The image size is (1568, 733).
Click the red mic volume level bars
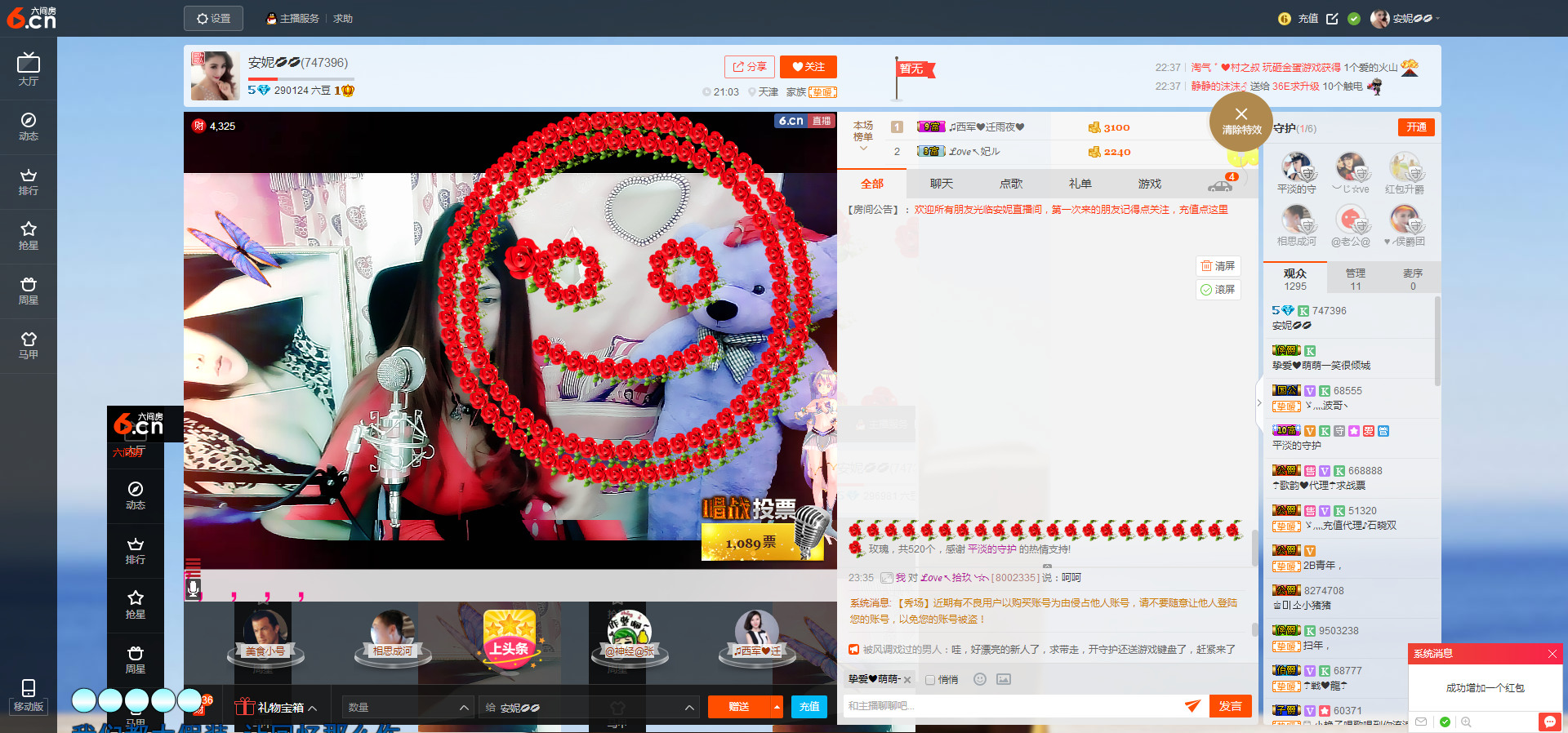click(193, 566)
